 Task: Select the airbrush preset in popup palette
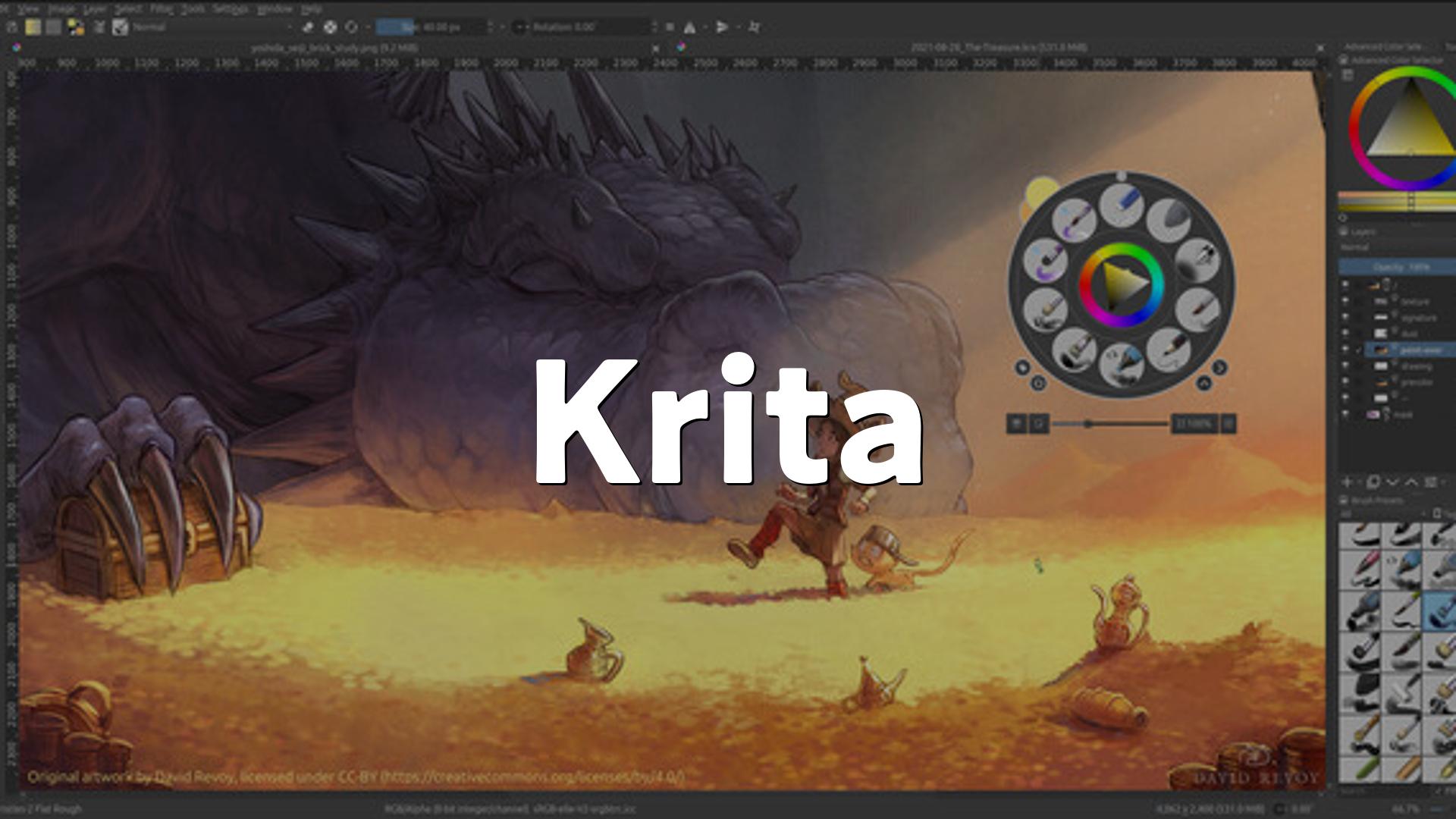tap(1198, 260)
